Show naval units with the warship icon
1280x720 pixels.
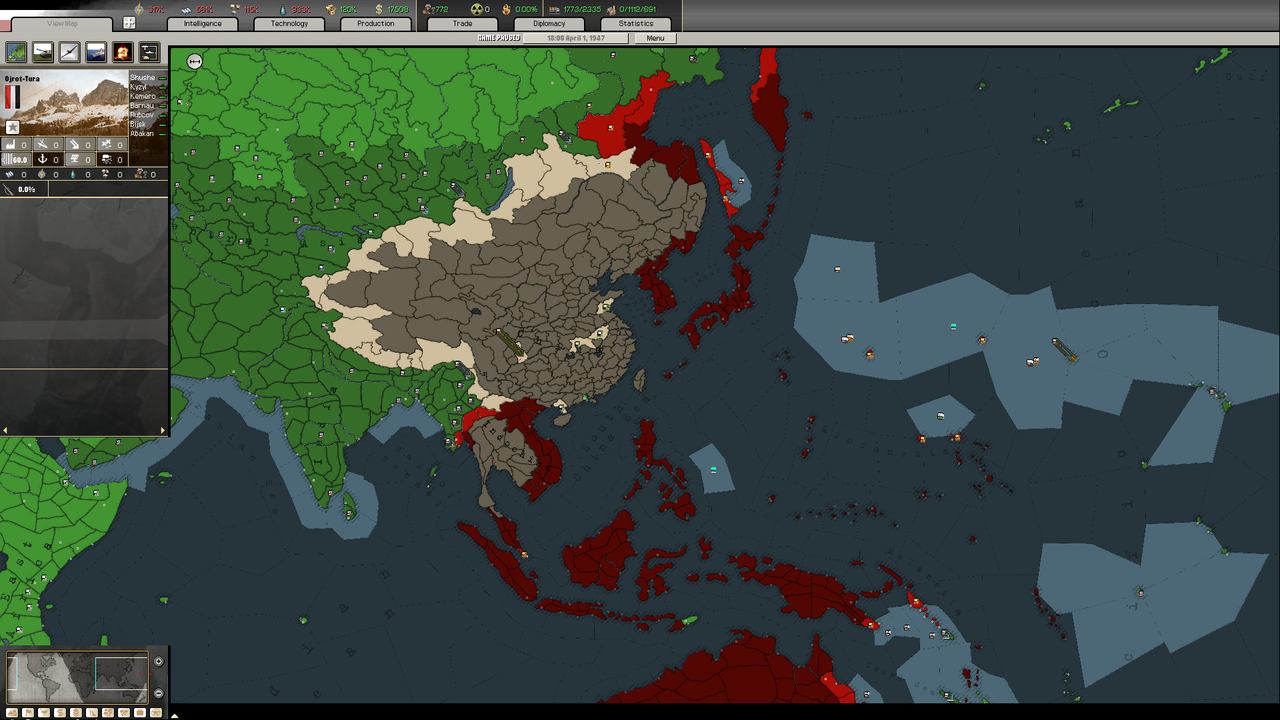pyautogui.click(x=96, y=52)
